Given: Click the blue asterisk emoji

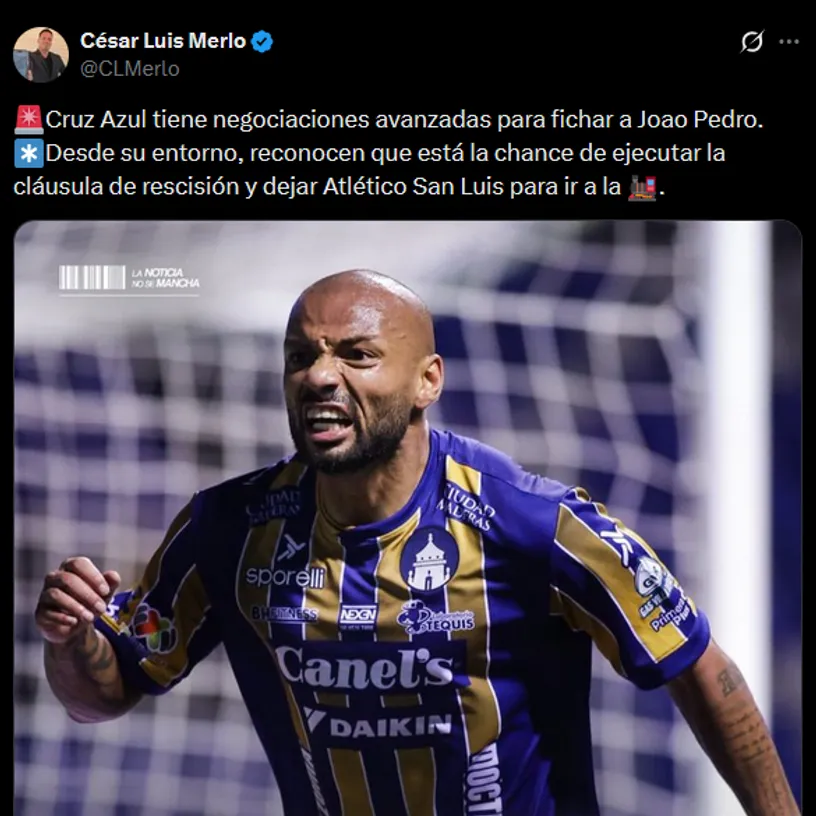Looking at the screenshot, I should pyautogui.click(x=29, y=154).
